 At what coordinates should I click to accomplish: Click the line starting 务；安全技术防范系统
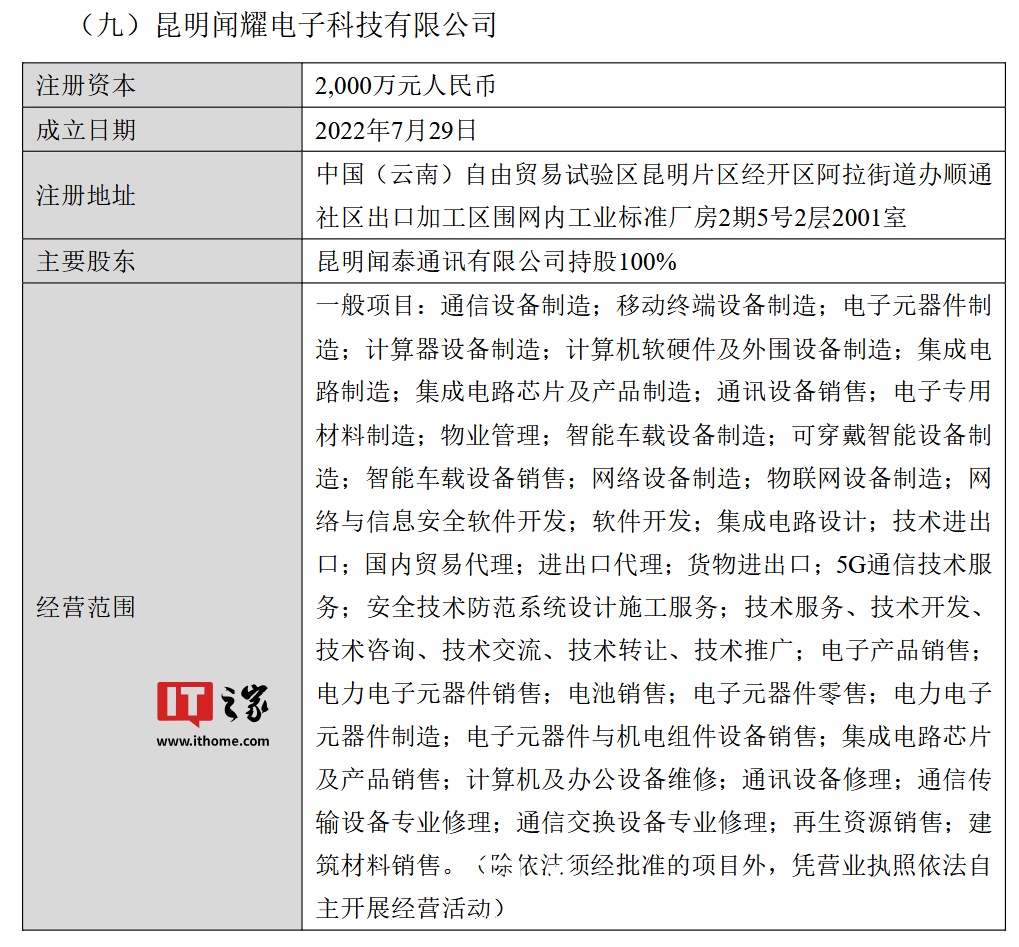point(652,607)
